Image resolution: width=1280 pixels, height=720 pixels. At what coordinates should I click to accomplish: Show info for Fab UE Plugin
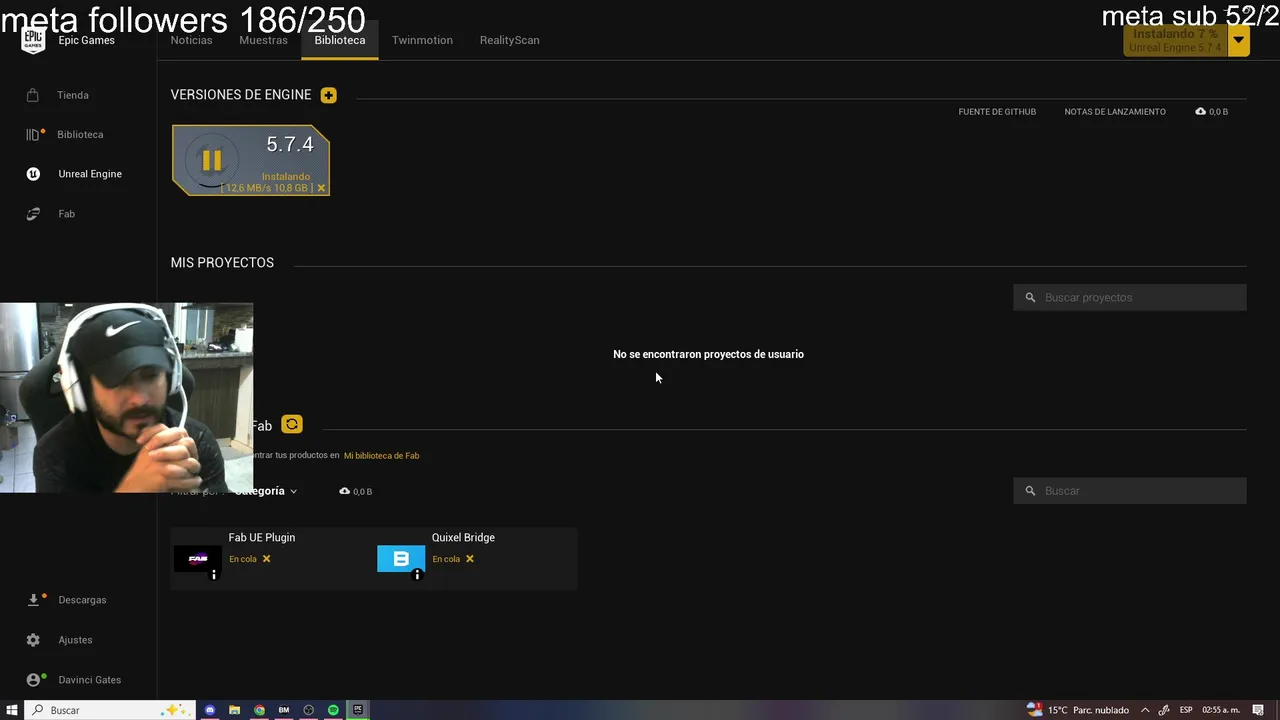tap(213, 575)
